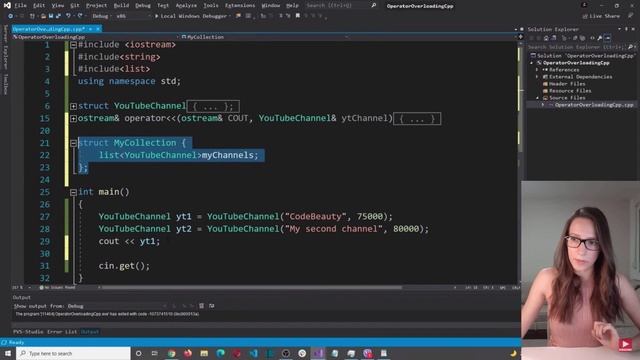The width and height of the screenshot is (640, 360).
Task: Click collapsed code box after operator<< signature
Action: click(417, 119)
